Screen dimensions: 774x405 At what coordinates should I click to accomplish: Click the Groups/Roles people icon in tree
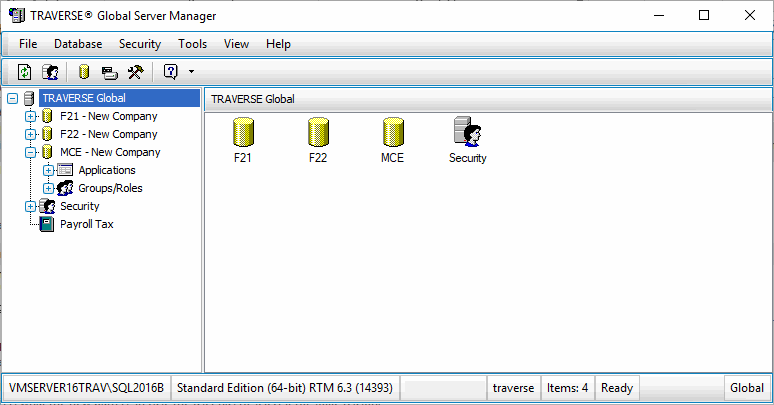click(65, 188)
